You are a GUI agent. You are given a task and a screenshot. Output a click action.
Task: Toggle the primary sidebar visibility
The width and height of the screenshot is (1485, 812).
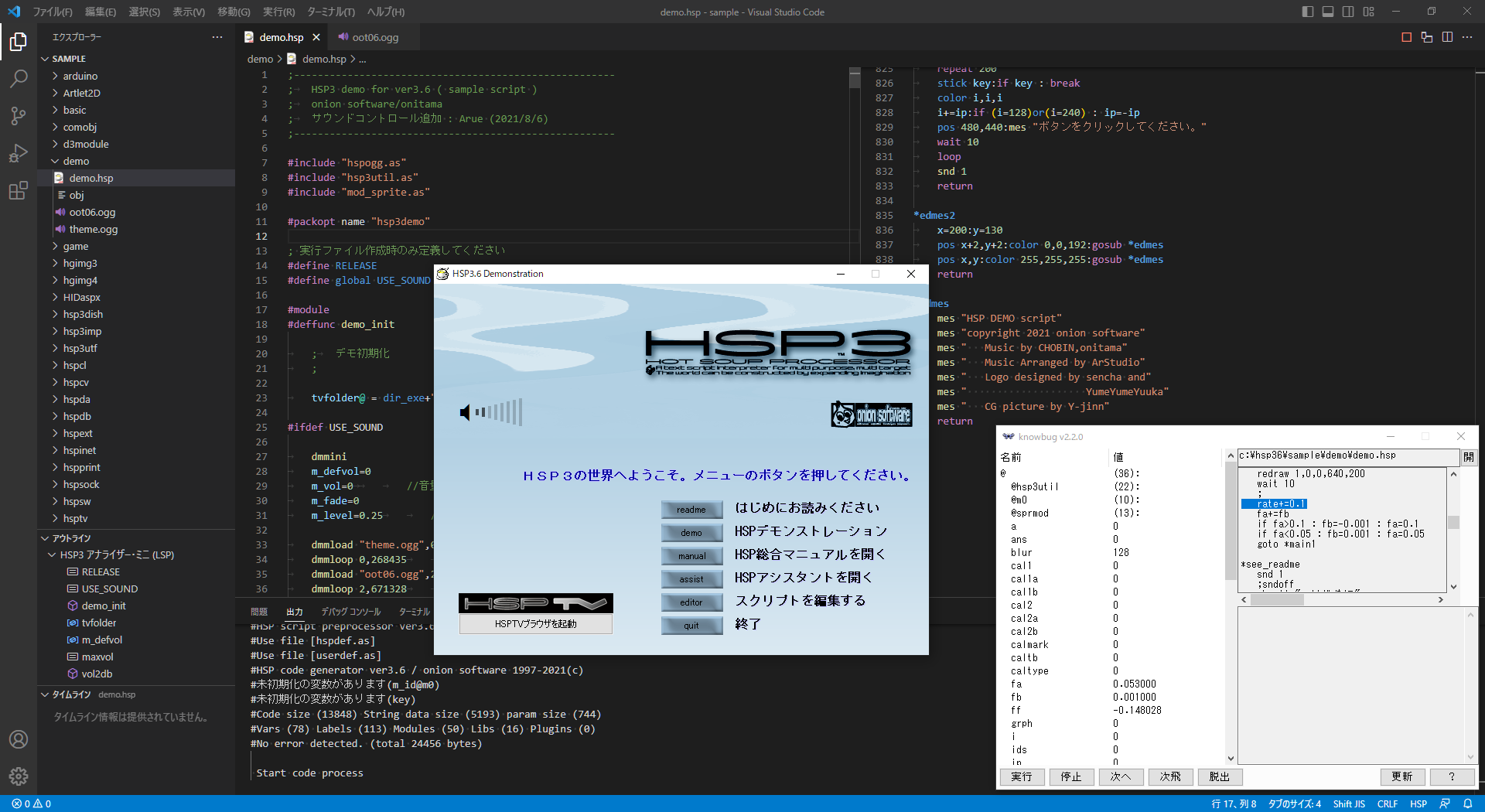(1306, 12)
